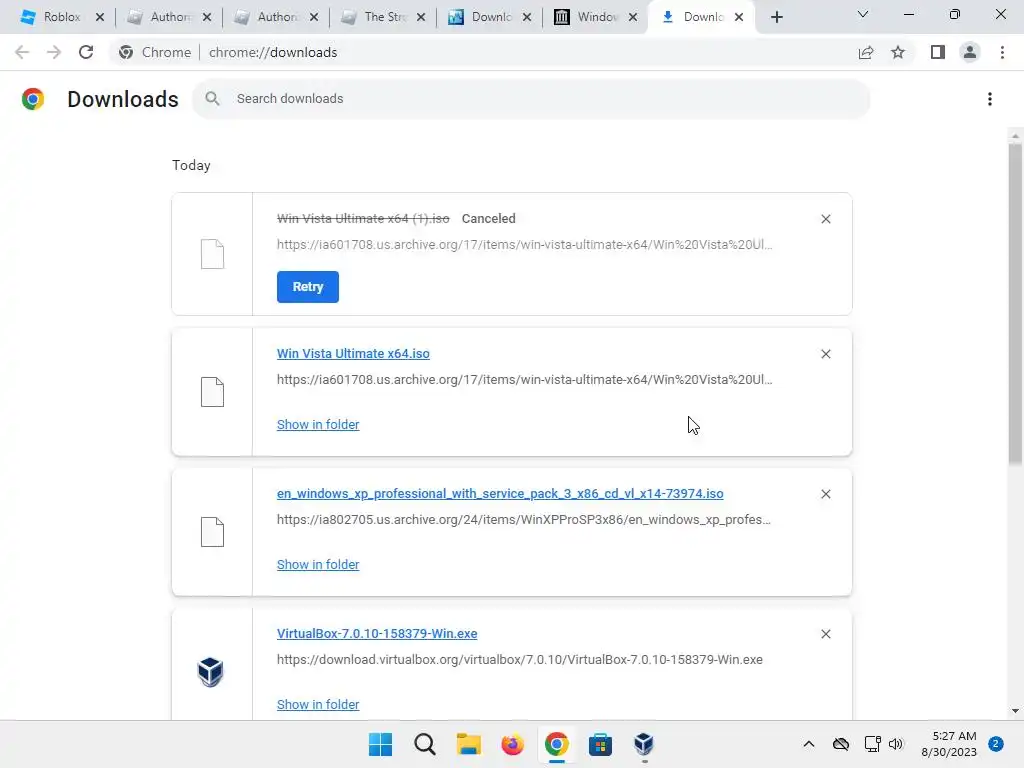1024x768 pixels.
Task: Click file icon of windows xp iso
Action: tap(212, 532)
